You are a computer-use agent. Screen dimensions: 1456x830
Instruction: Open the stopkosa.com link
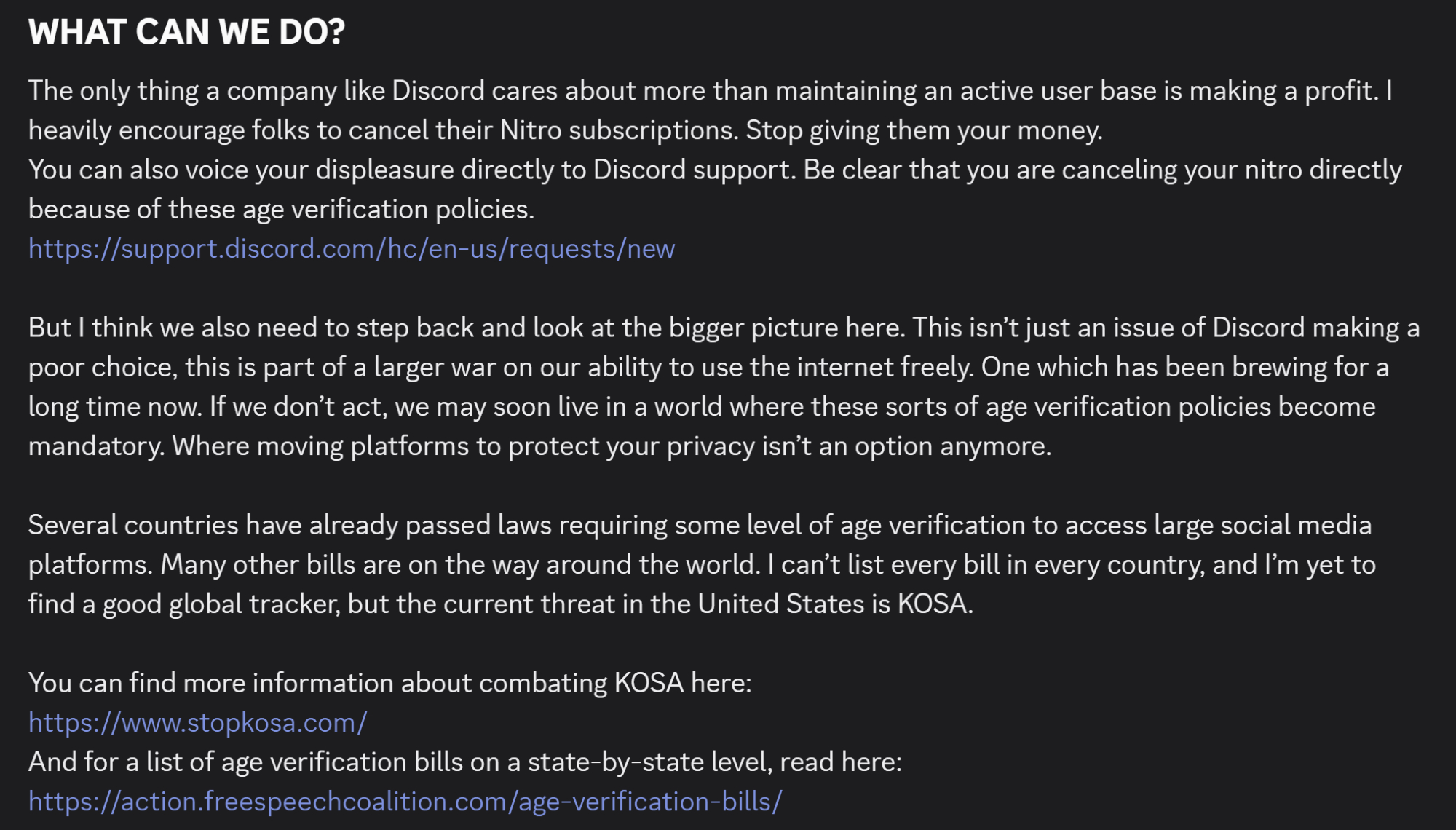point(197,723)
